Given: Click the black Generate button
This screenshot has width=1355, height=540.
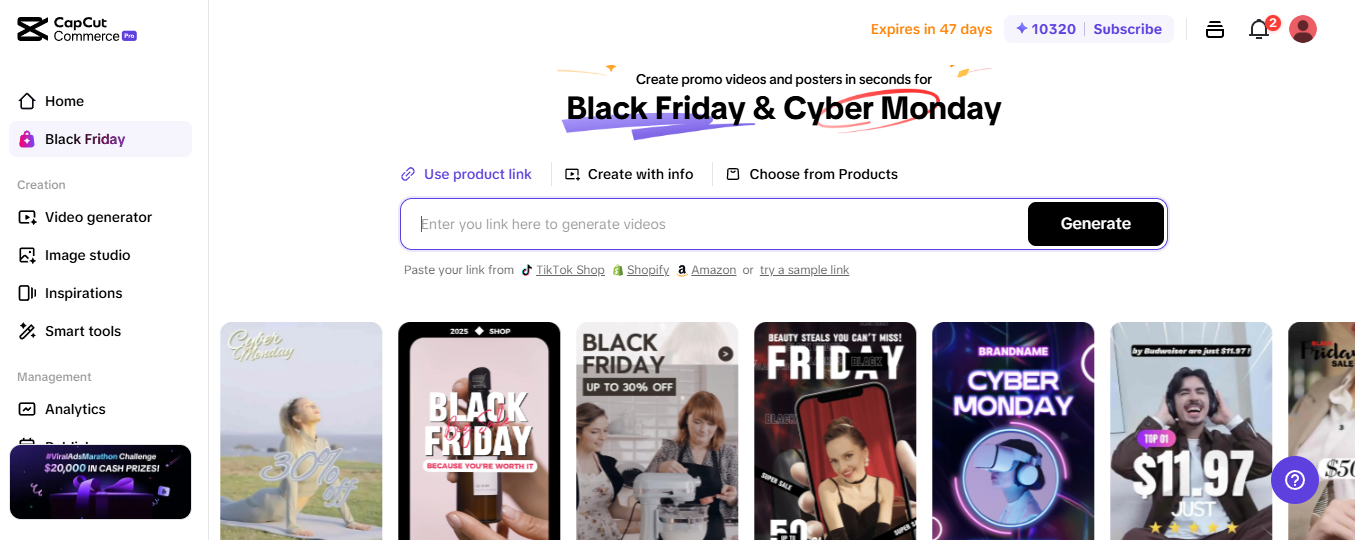Looking at the screenshot, I should [1096, 224].
